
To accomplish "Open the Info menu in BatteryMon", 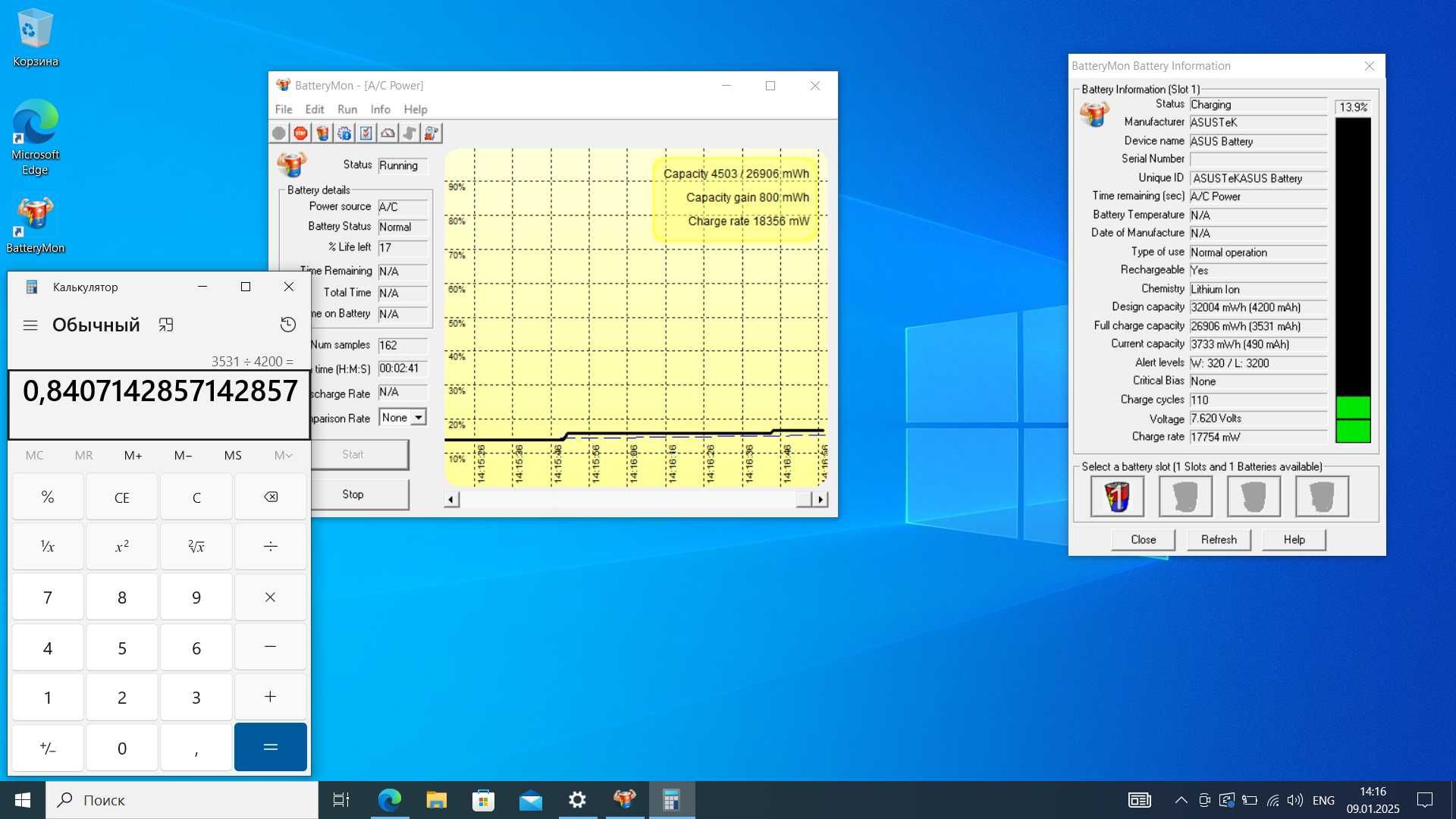I will coord(381,109).
